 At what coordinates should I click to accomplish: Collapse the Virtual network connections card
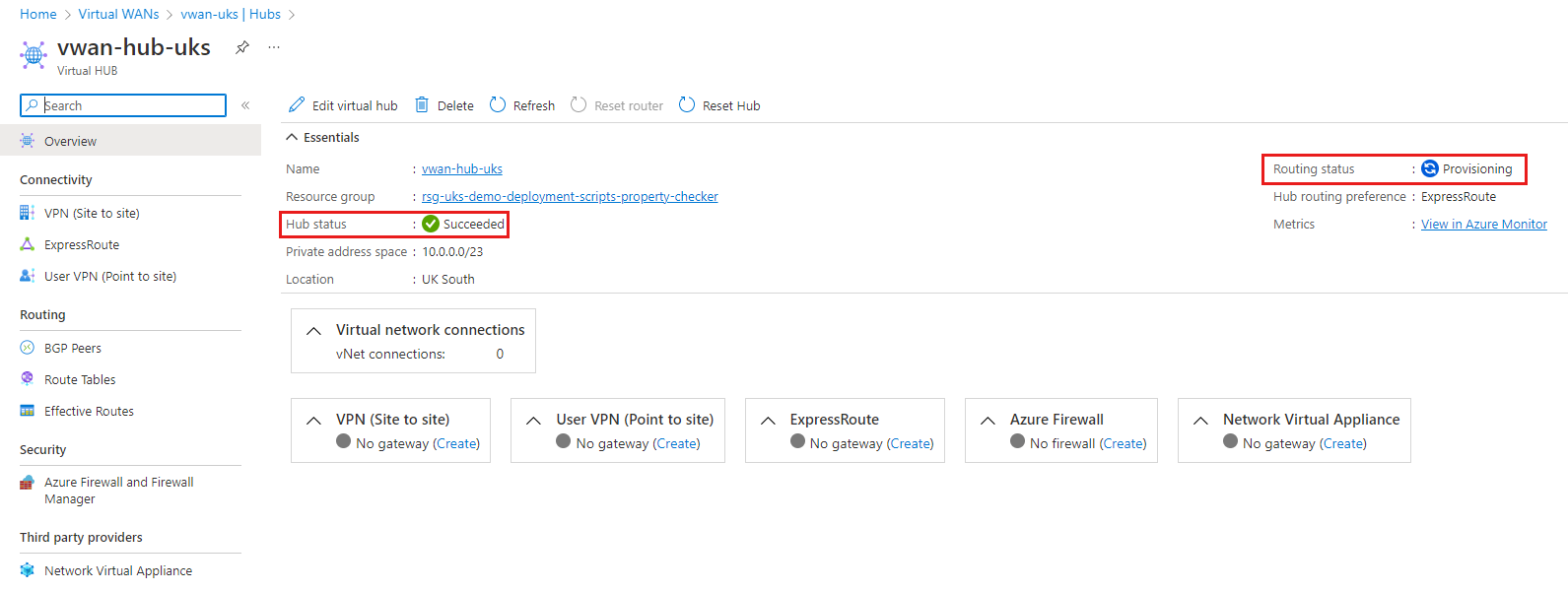[x=313, y=331]
